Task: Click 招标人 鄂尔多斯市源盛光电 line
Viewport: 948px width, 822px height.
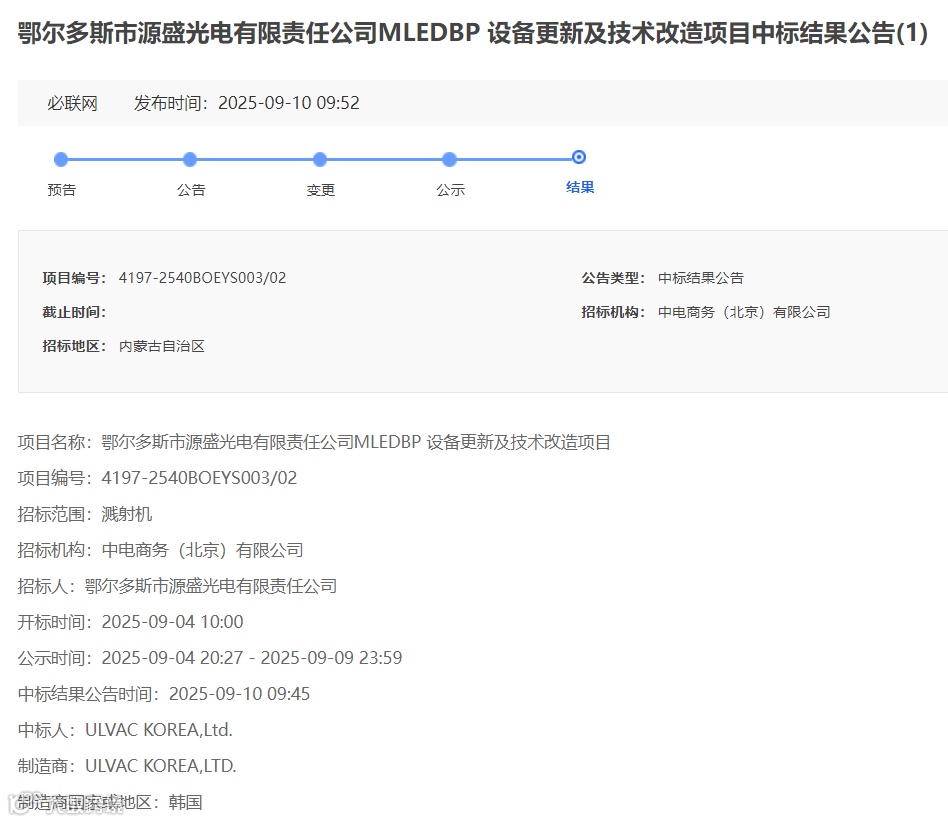Action: click(x=177, y=586)
